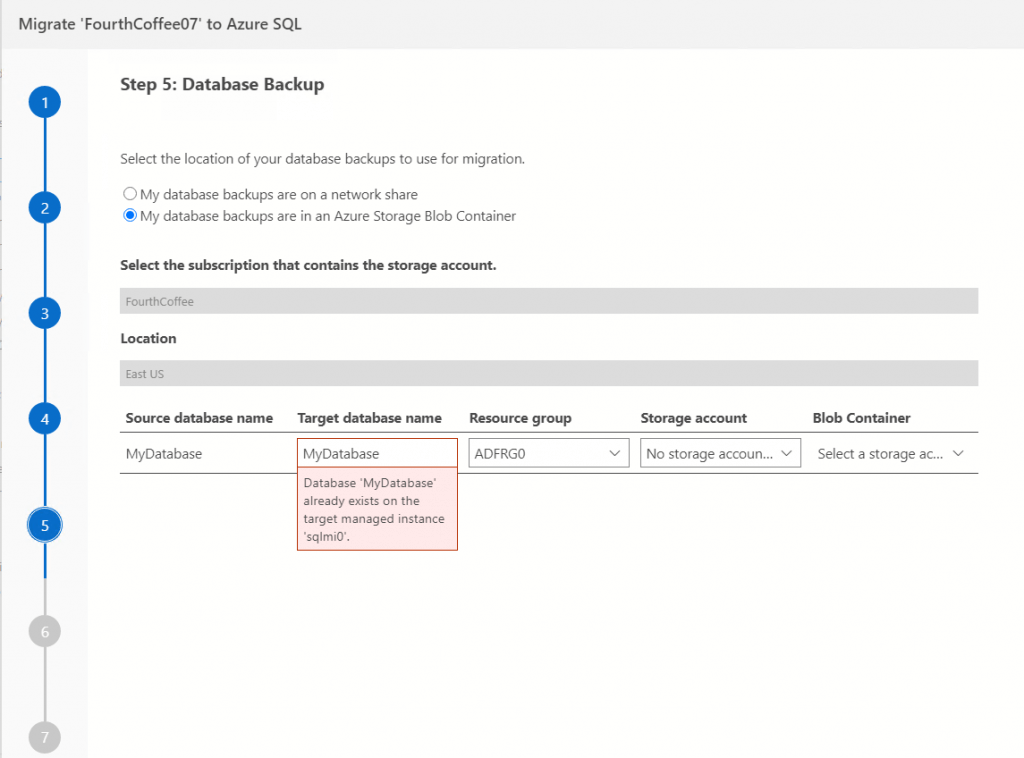The height and width of the screenshot is (758, 1024).
Task: Open wizard step 3 circle
Action: pos(45,313)
